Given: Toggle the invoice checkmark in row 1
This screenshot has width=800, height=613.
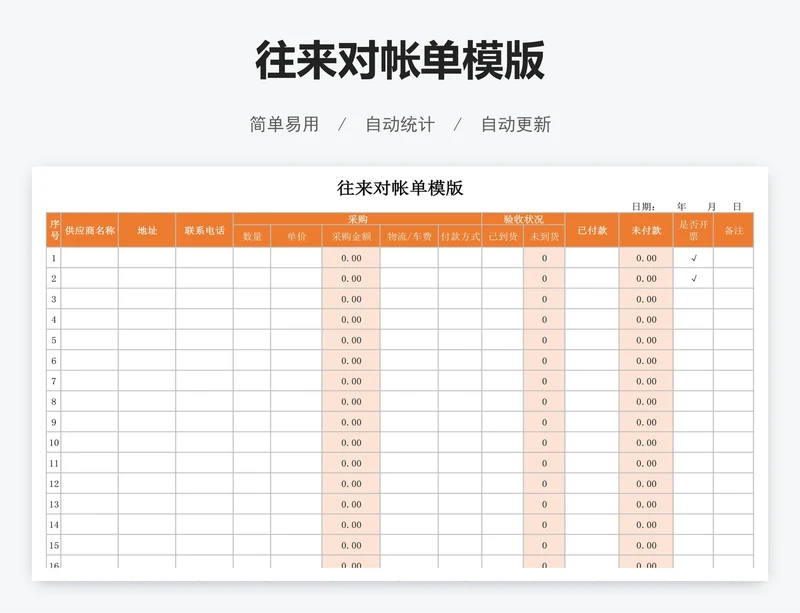Looking at the screenshot, I should 693,258.
